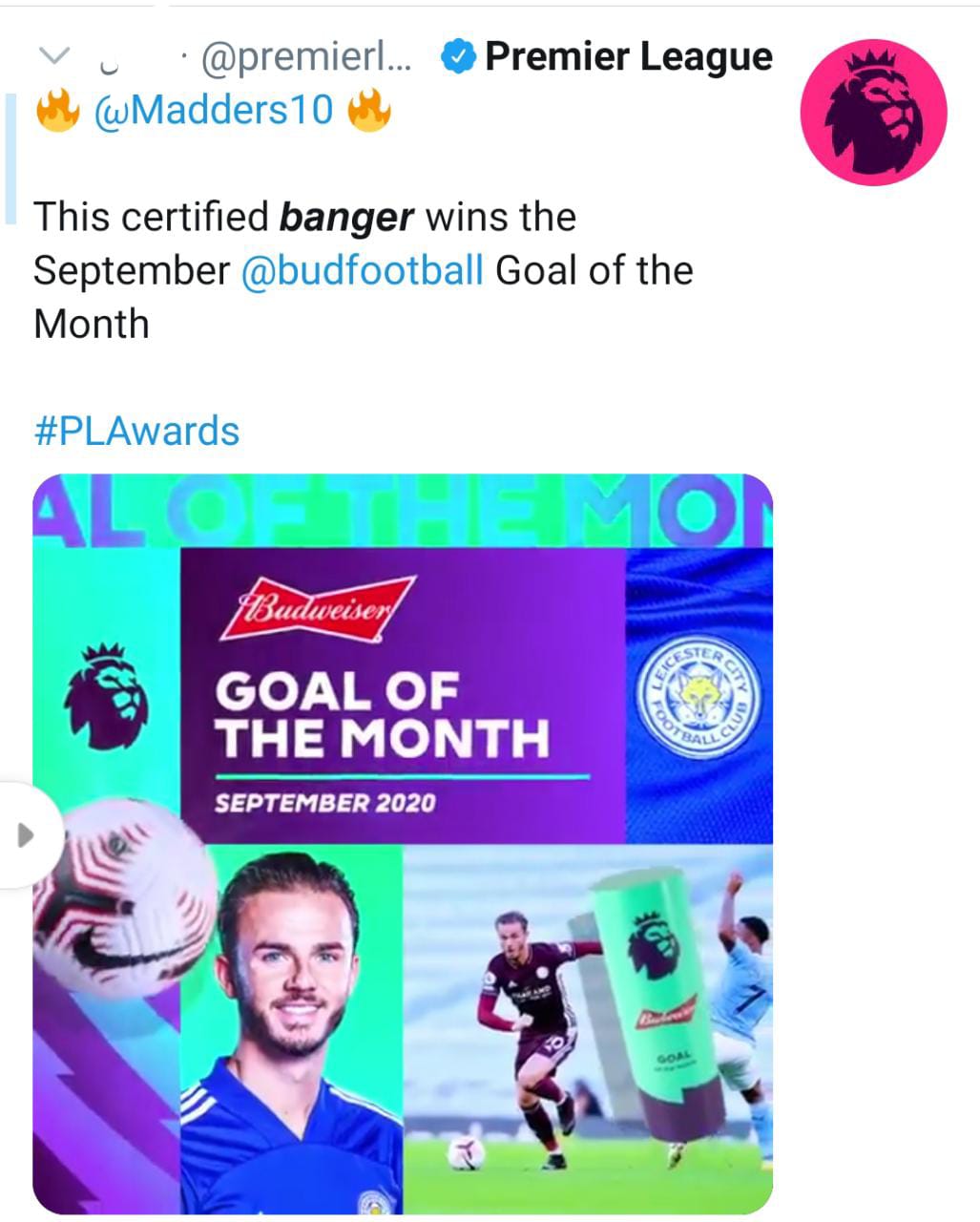Click the blue verified badge
Viewport: 980px width, 1222px height.
(x=458, y=58)
